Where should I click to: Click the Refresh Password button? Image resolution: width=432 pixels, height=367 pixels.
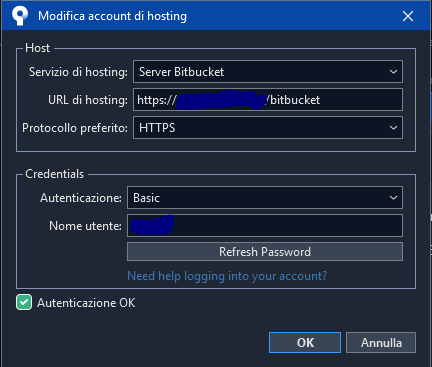[265, 252]
